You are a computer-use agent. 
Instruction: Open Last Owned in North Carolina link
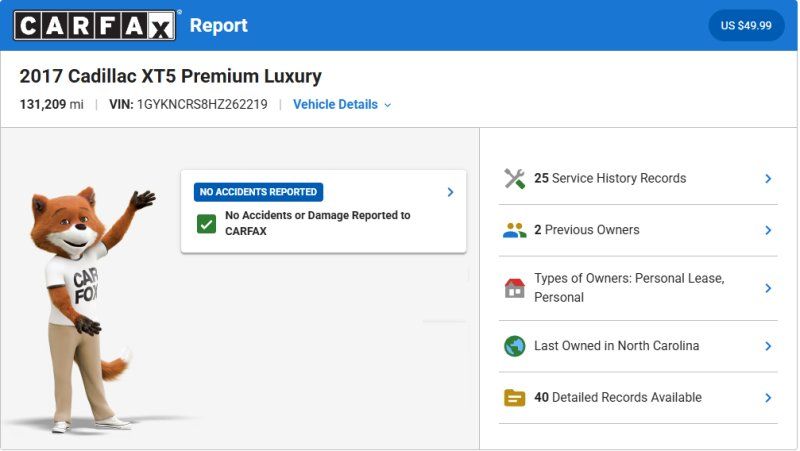(x=616, y=345)
